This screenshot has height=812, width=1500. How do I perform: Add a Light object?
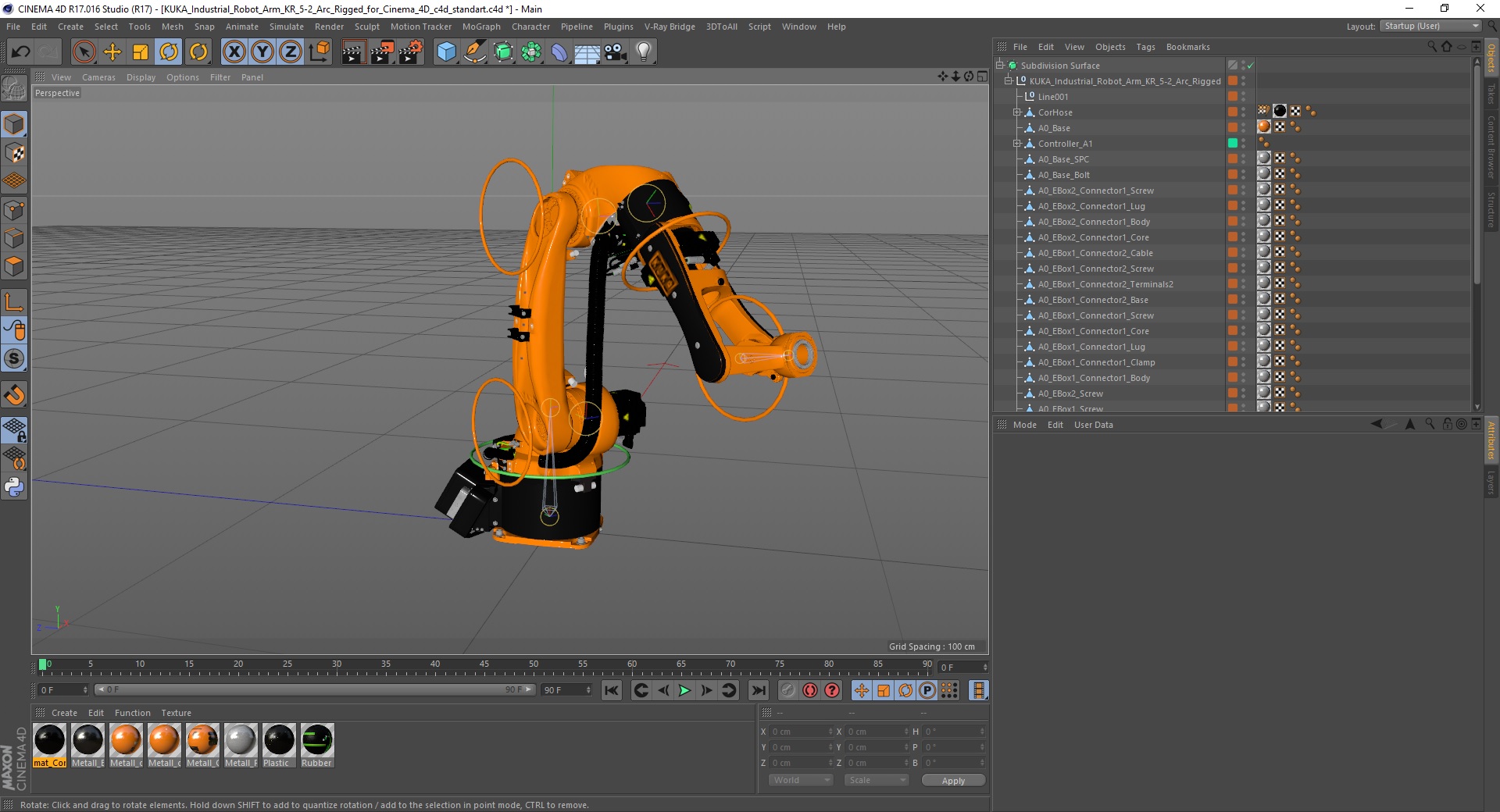click(644, 52)
